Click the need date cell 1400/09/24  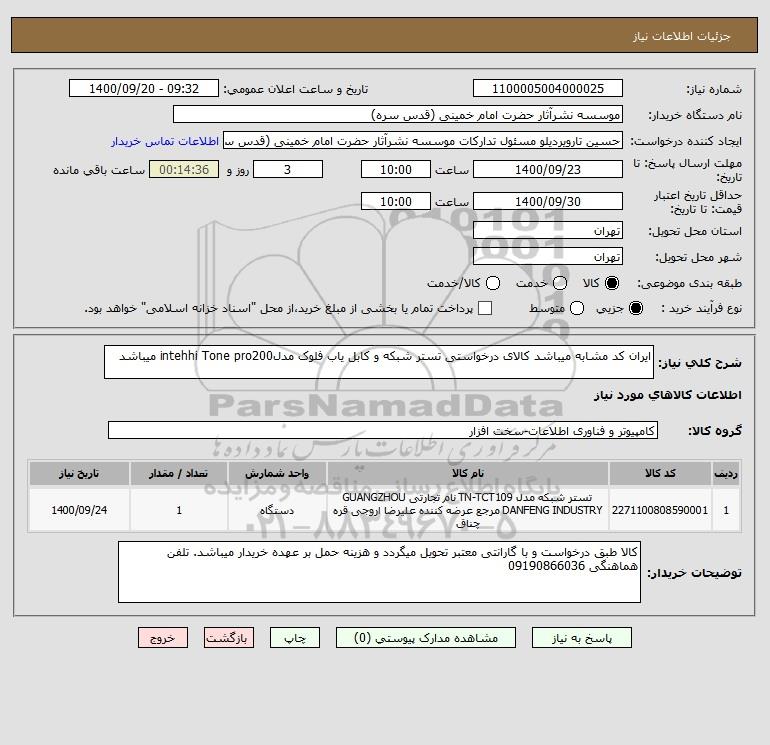(x=79, y=510)
